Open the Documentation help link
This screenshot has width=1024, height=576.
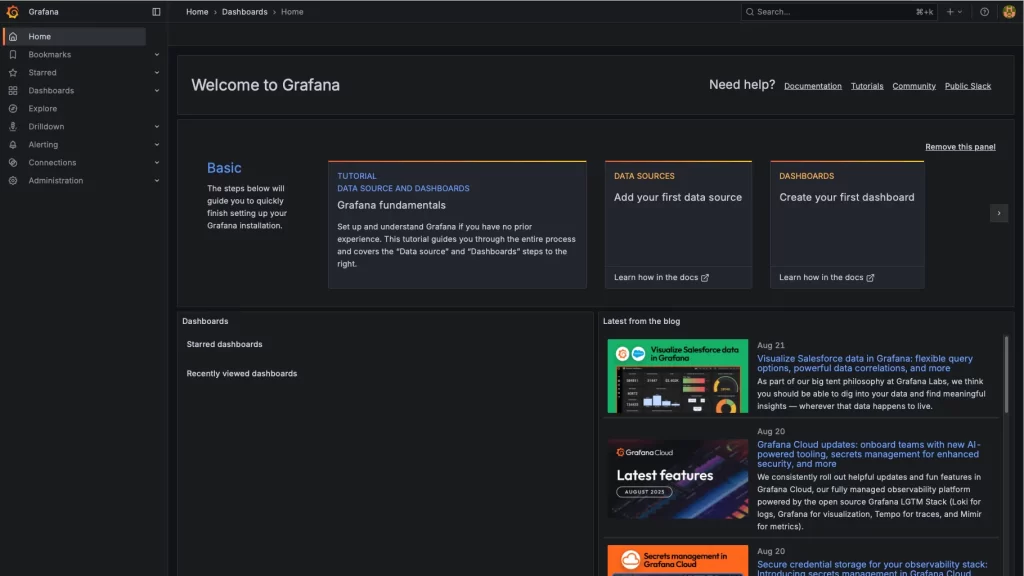tap(812, 86)
